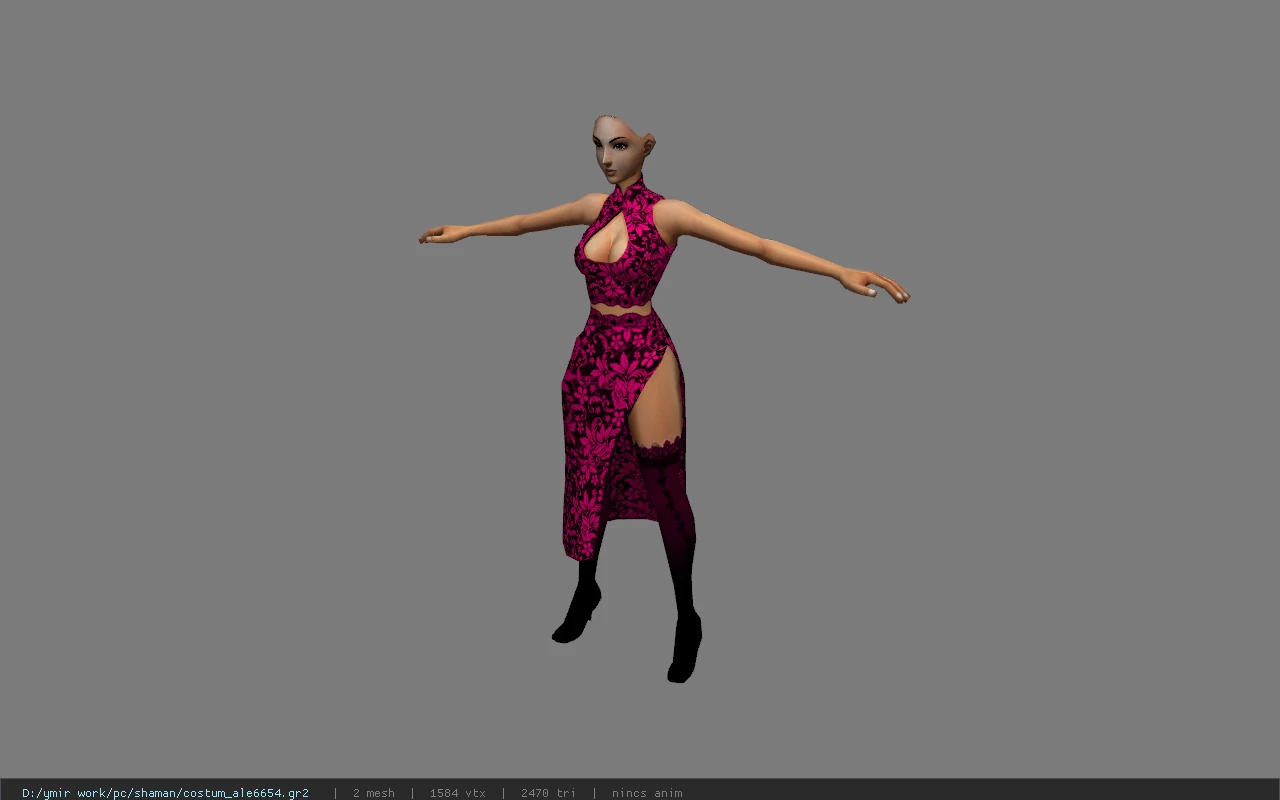The width and height of the screenshot is (1280, 800).
Task: Click the costum_ale6654.gr2 file path
Action: click(x=165, y=793)
